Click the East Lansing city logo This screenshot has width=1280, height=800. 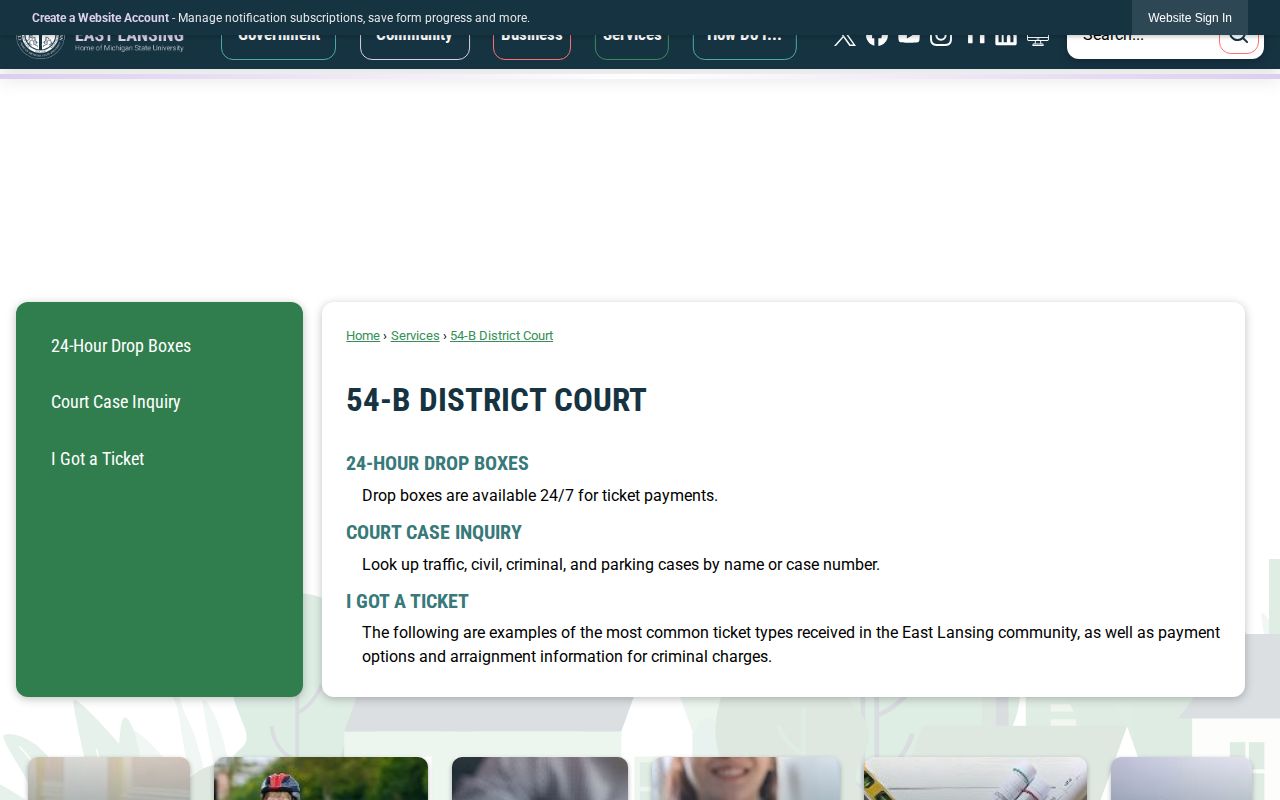point(100,47)
